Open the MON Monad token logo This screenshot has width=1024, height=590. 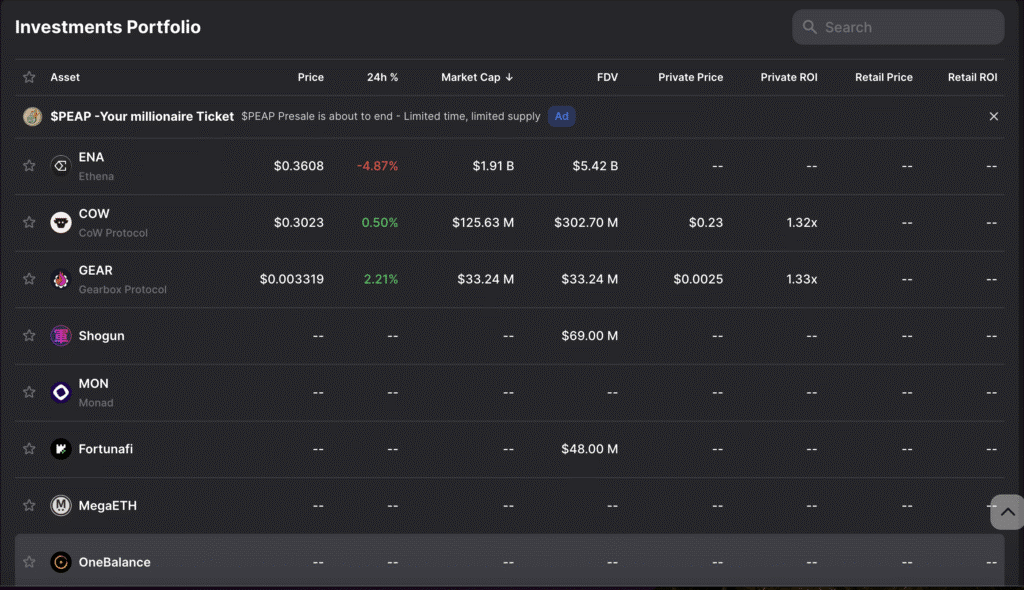(61, 392)
